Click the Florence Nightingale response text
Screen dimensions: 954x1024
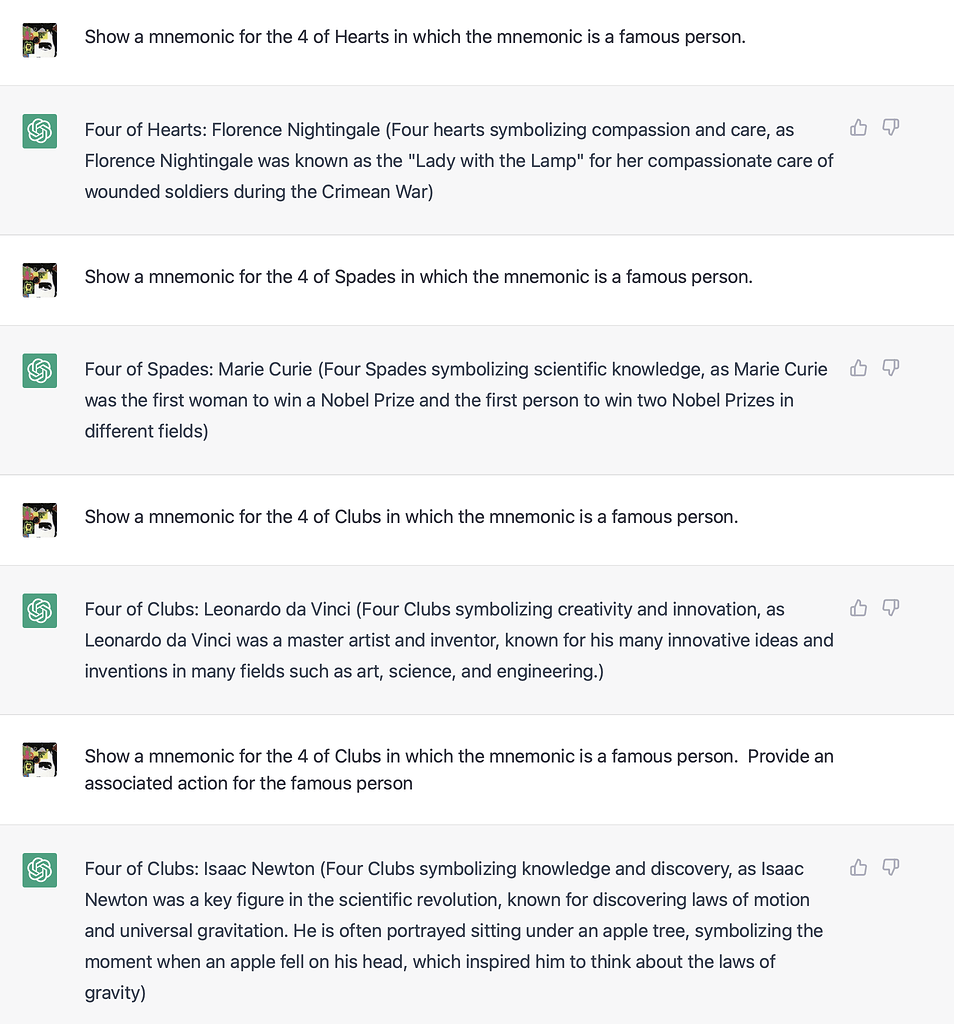click(x=458, y=160)
